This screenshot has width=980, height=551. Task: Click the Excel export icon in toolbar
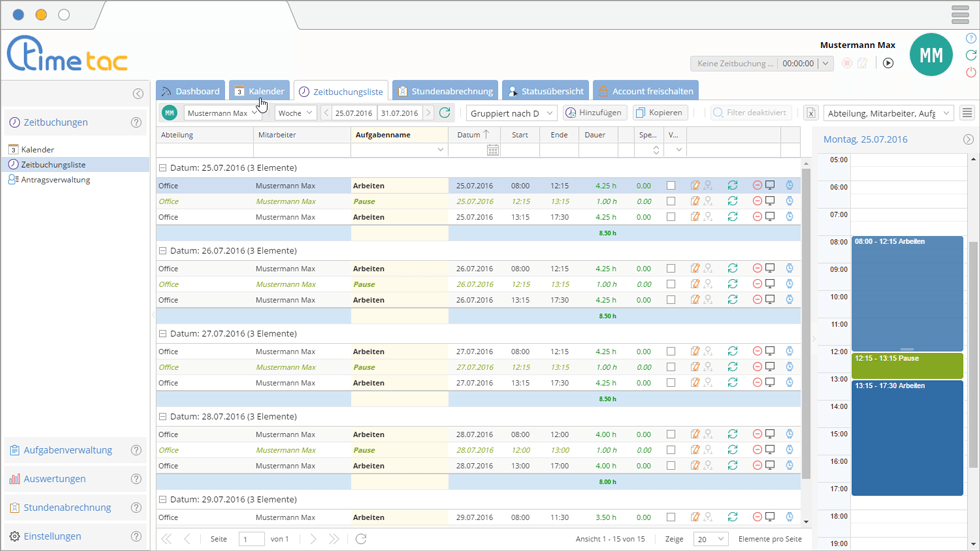point(811,113)
